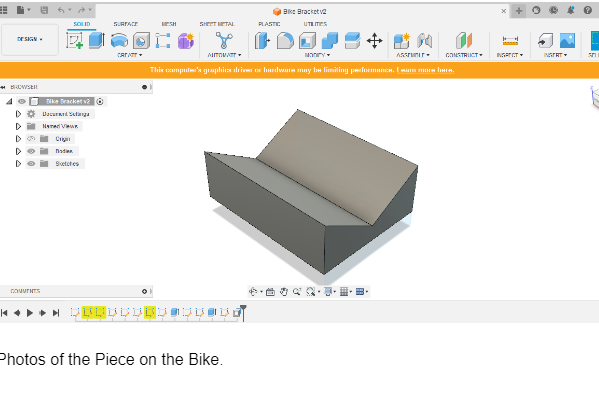Click the New Component icon
599x398 pixels.
[x=402, y=40]
